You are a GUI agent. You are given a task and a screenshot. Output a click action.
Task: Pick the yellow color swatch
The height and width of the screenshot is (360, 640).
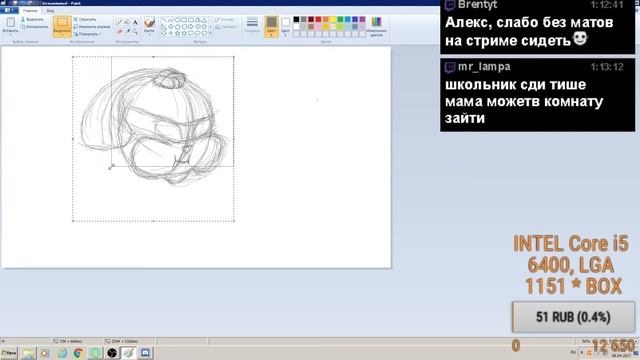point(333,19)
